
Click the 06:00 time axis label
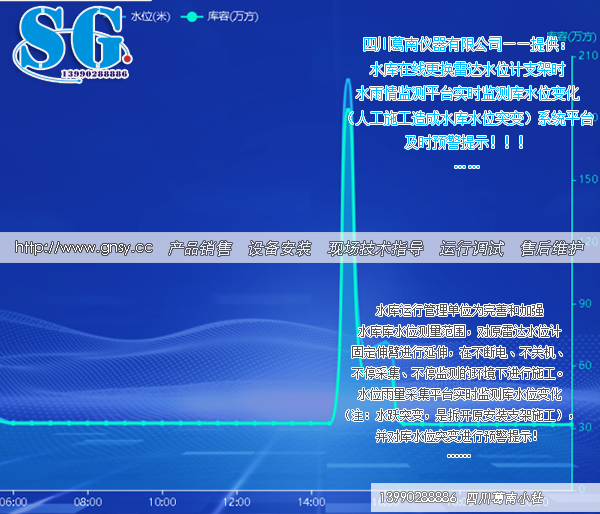pos(14,501)
